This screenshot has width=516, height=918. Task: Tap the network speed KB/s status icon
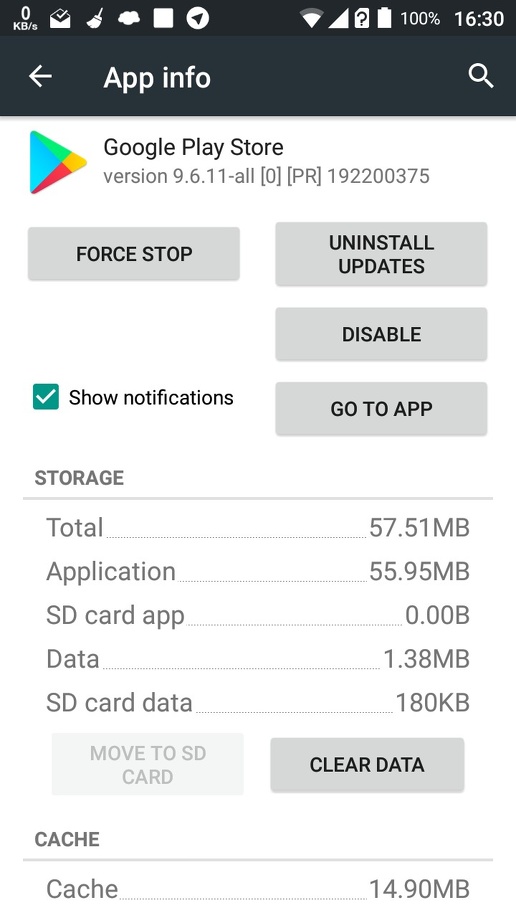(x=25, y=18)
